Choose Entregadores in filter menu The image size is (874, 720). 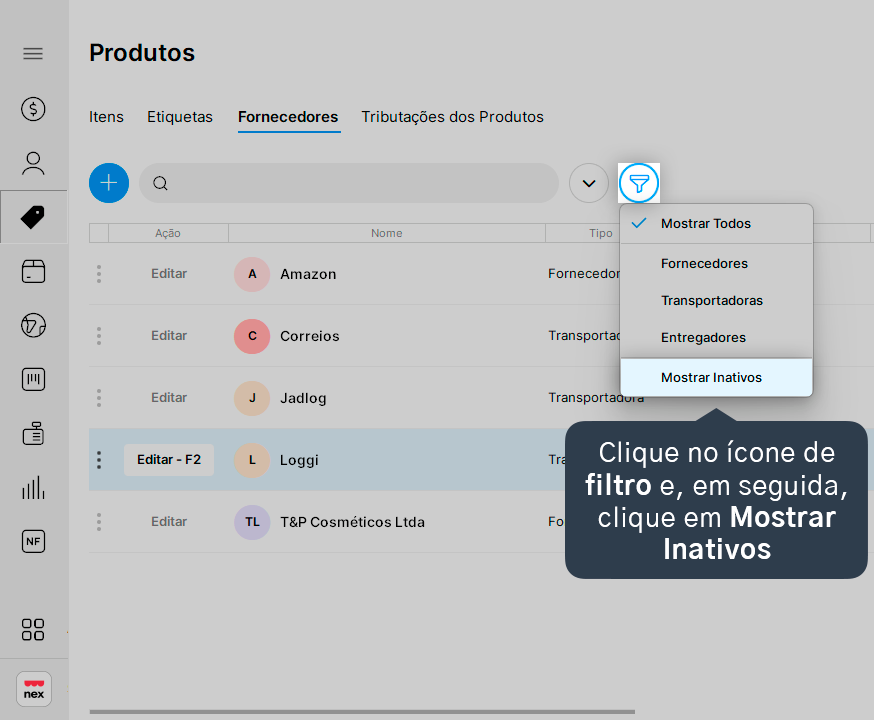(716, 337)
